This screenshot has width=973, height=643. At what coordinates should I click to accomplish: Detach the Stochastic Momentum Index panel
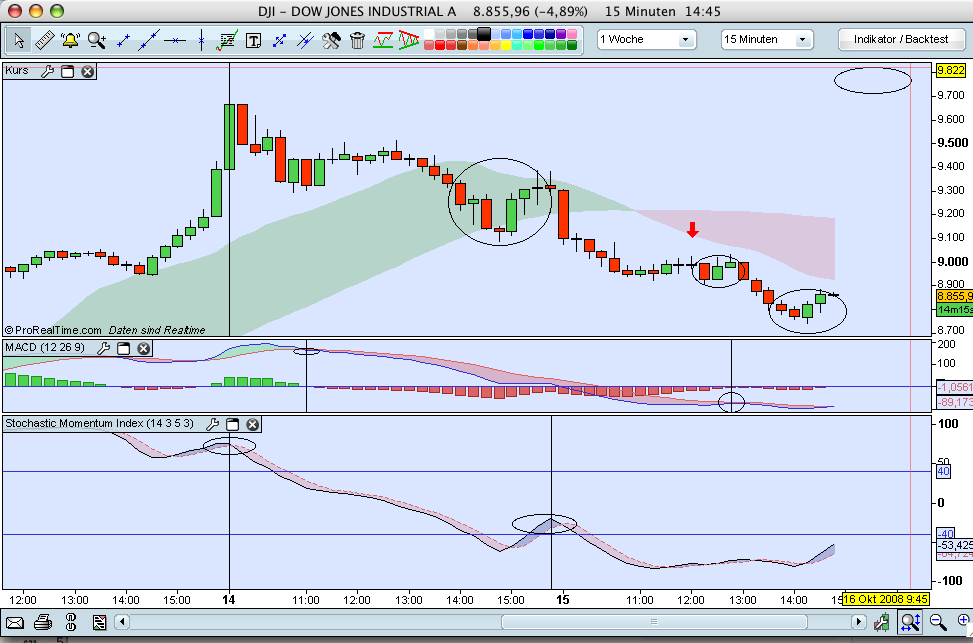point(232,425)
